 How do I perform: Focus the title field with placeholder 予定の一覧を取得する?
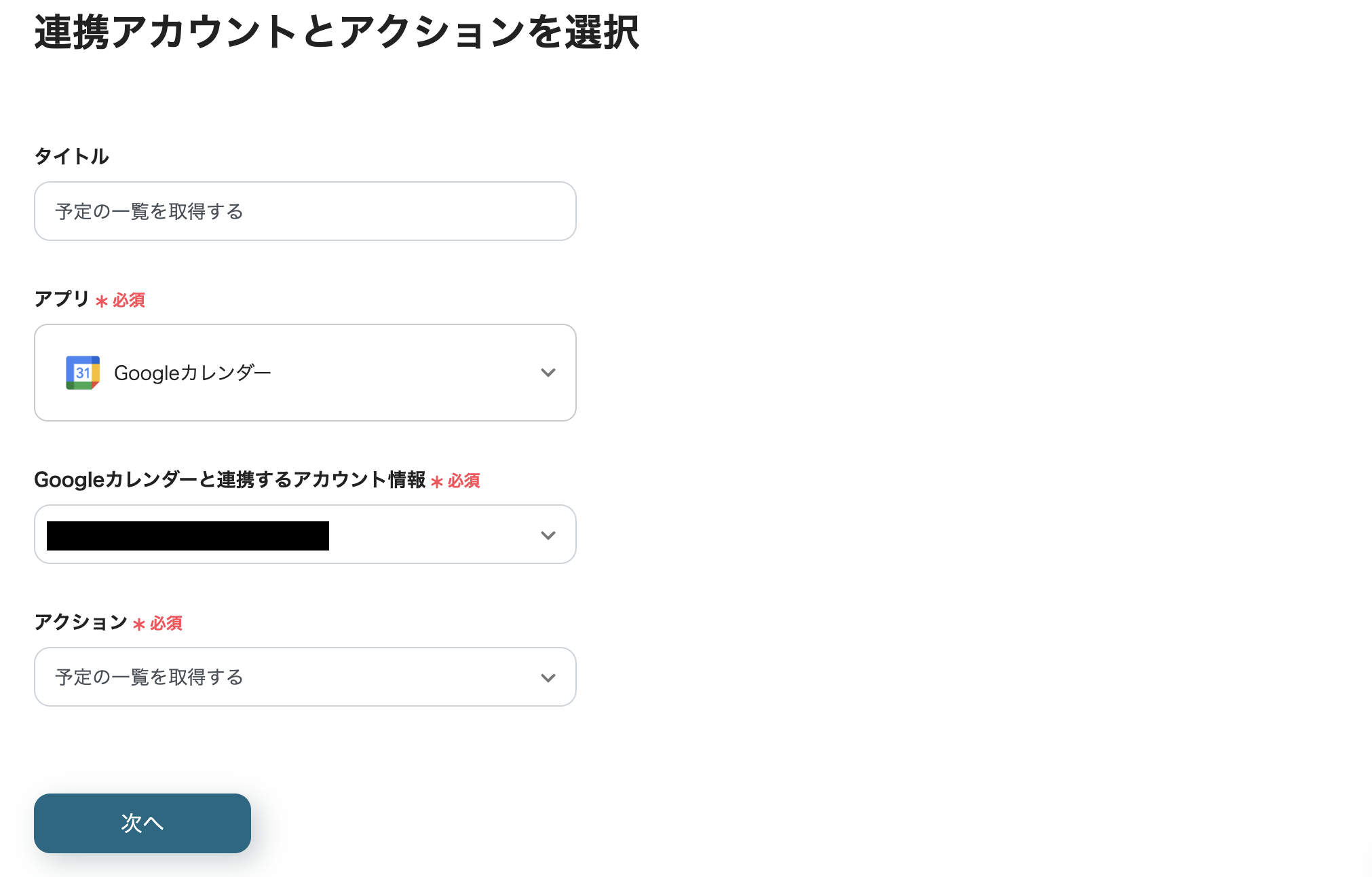305,211
